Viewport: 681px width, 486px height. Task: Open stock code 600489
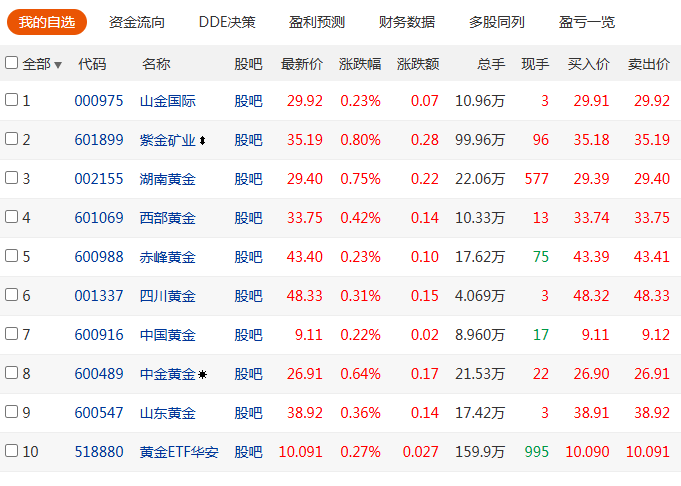pos(99,374)
